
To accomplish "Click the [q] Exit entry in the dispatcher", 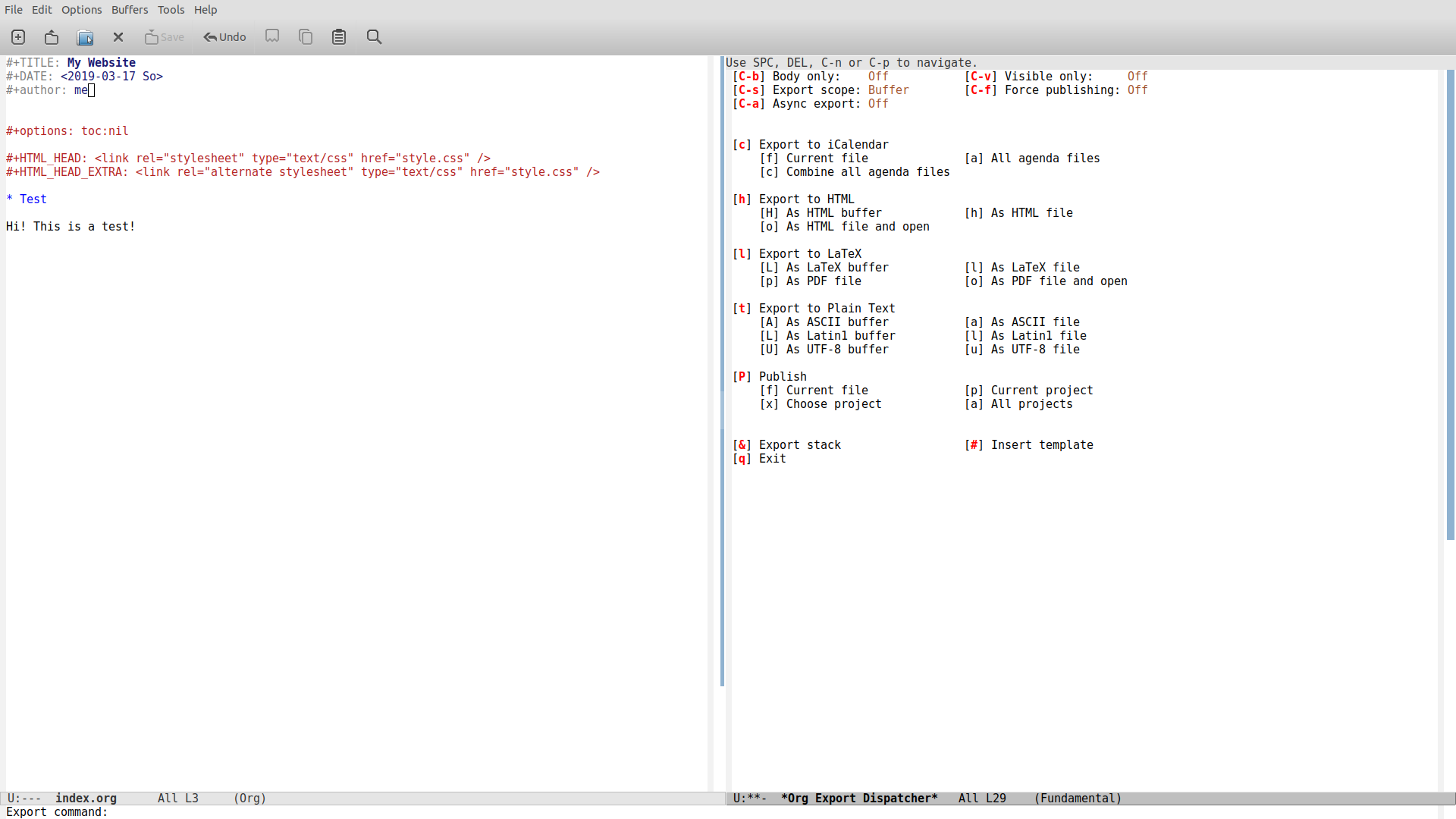I will [x=771, y=459].
